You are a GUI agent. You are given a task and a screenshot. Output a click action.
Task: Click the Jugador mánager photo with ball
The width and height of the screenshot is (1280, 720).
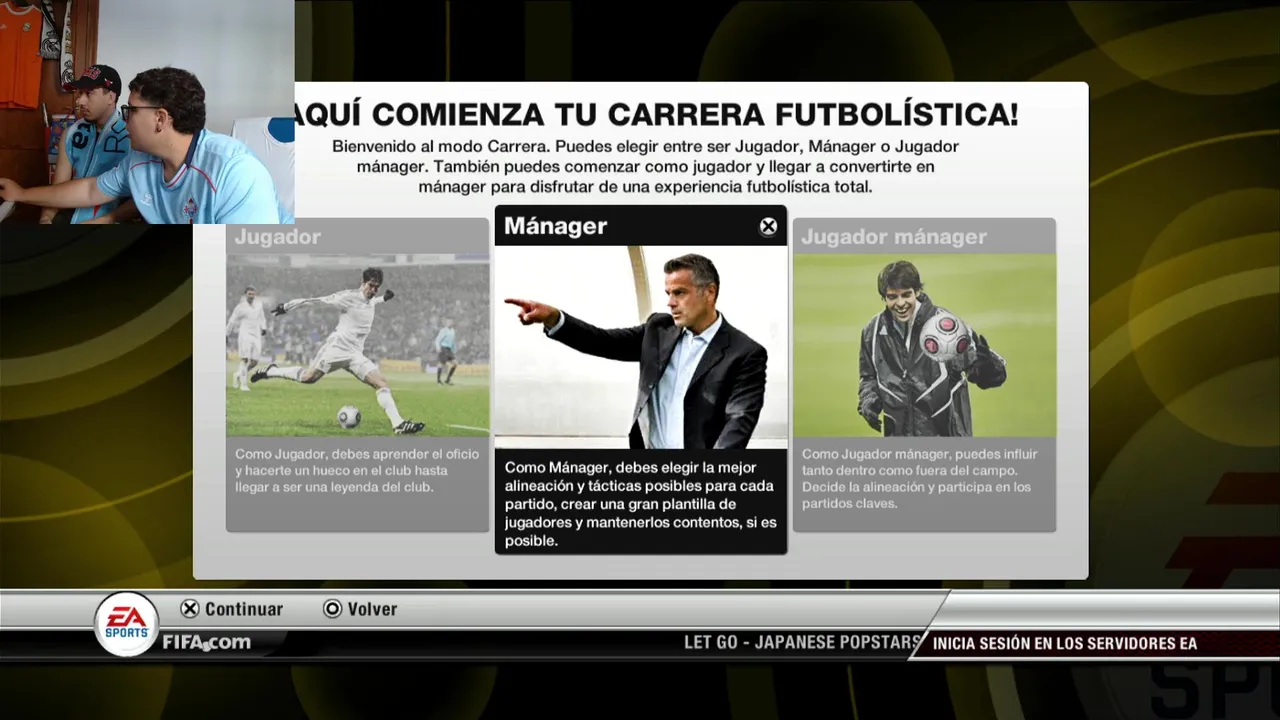tap(924, 345)
